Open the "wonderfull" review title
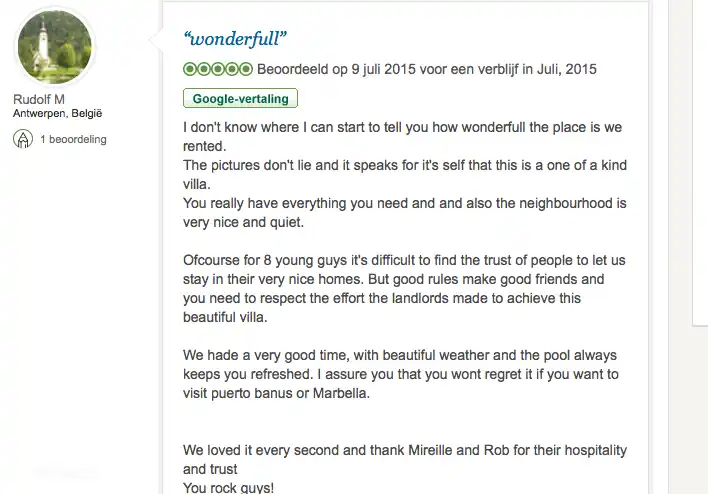Viewport: 708px width, 494px height. (236, 39)
